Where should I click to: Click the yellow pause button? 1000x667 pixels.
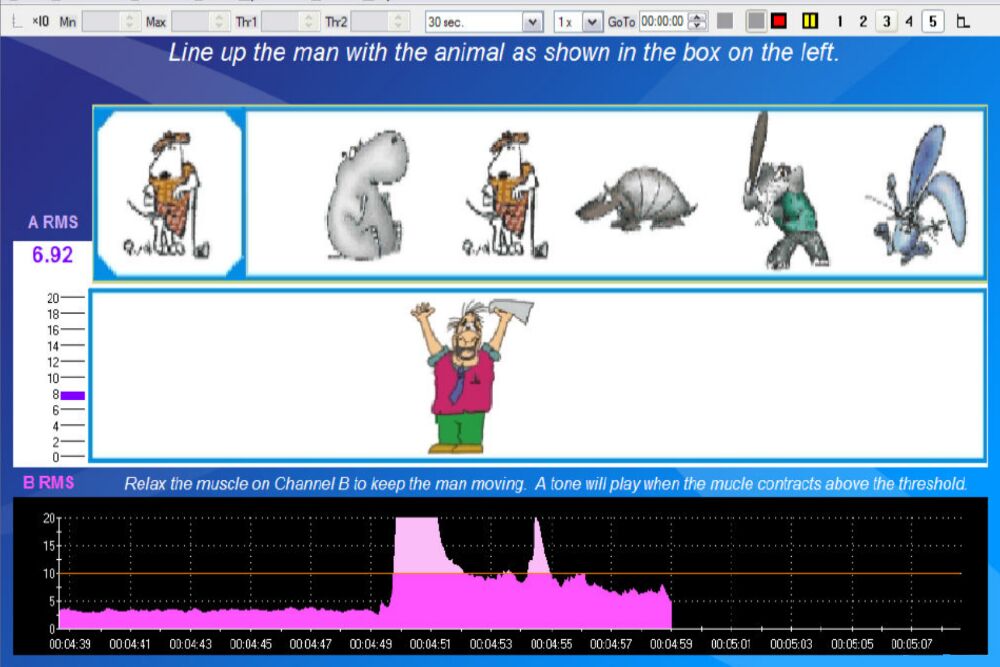(x=810, y=21)
